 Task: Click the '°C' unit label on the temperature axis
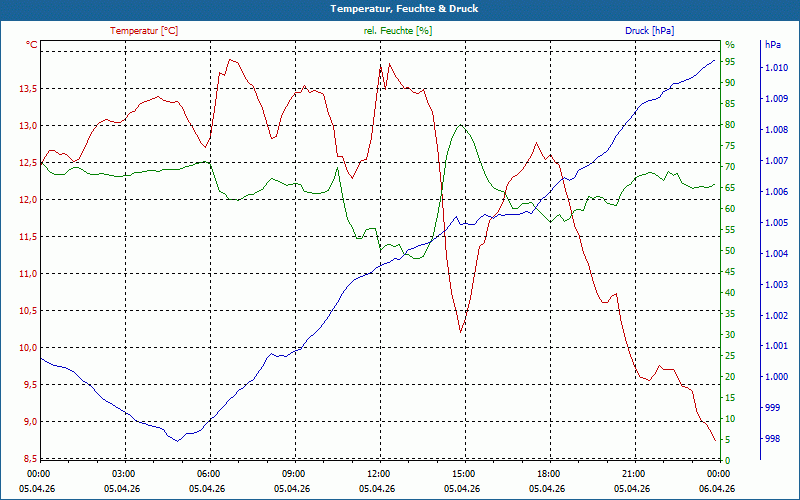coord(32,45)
